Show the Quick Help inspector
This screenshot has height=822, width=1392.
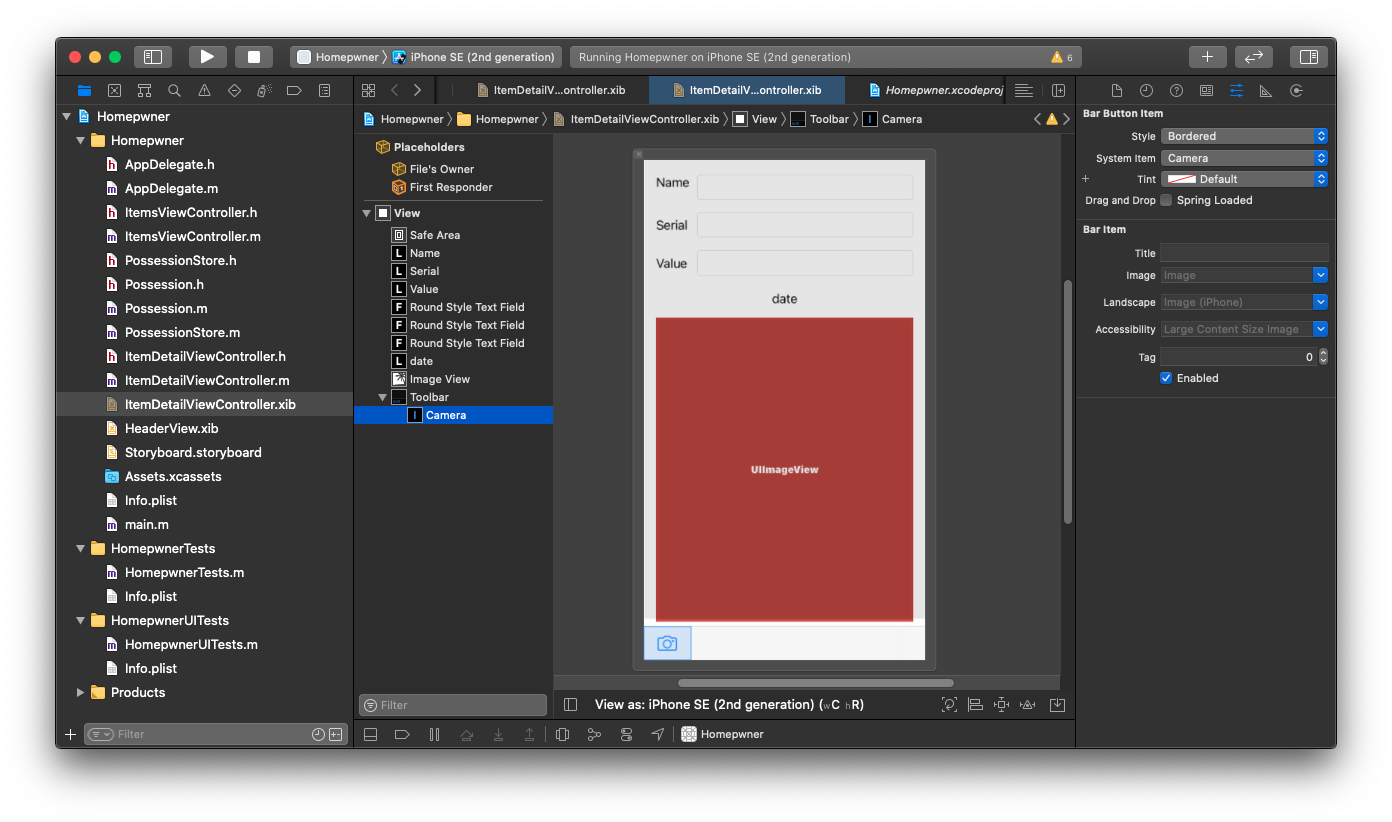coord(1176,90)
